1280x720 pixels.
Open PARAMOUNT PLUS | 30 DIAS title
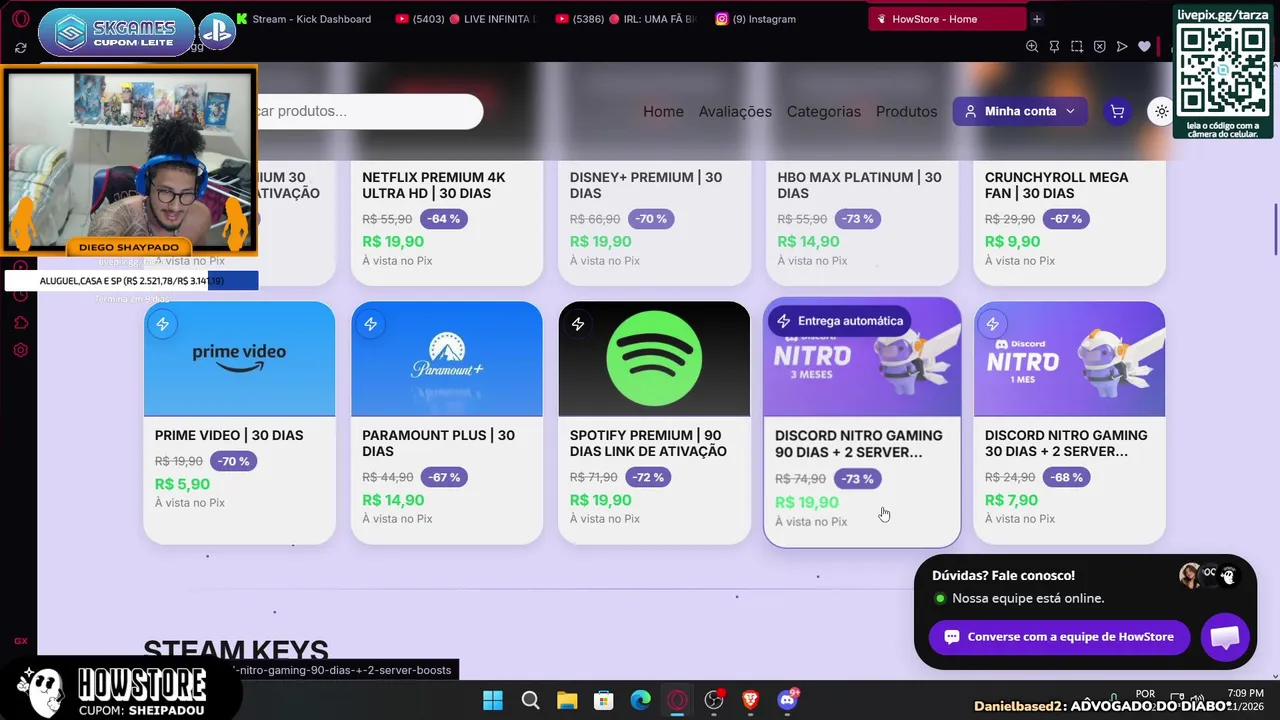pos(438,443)
